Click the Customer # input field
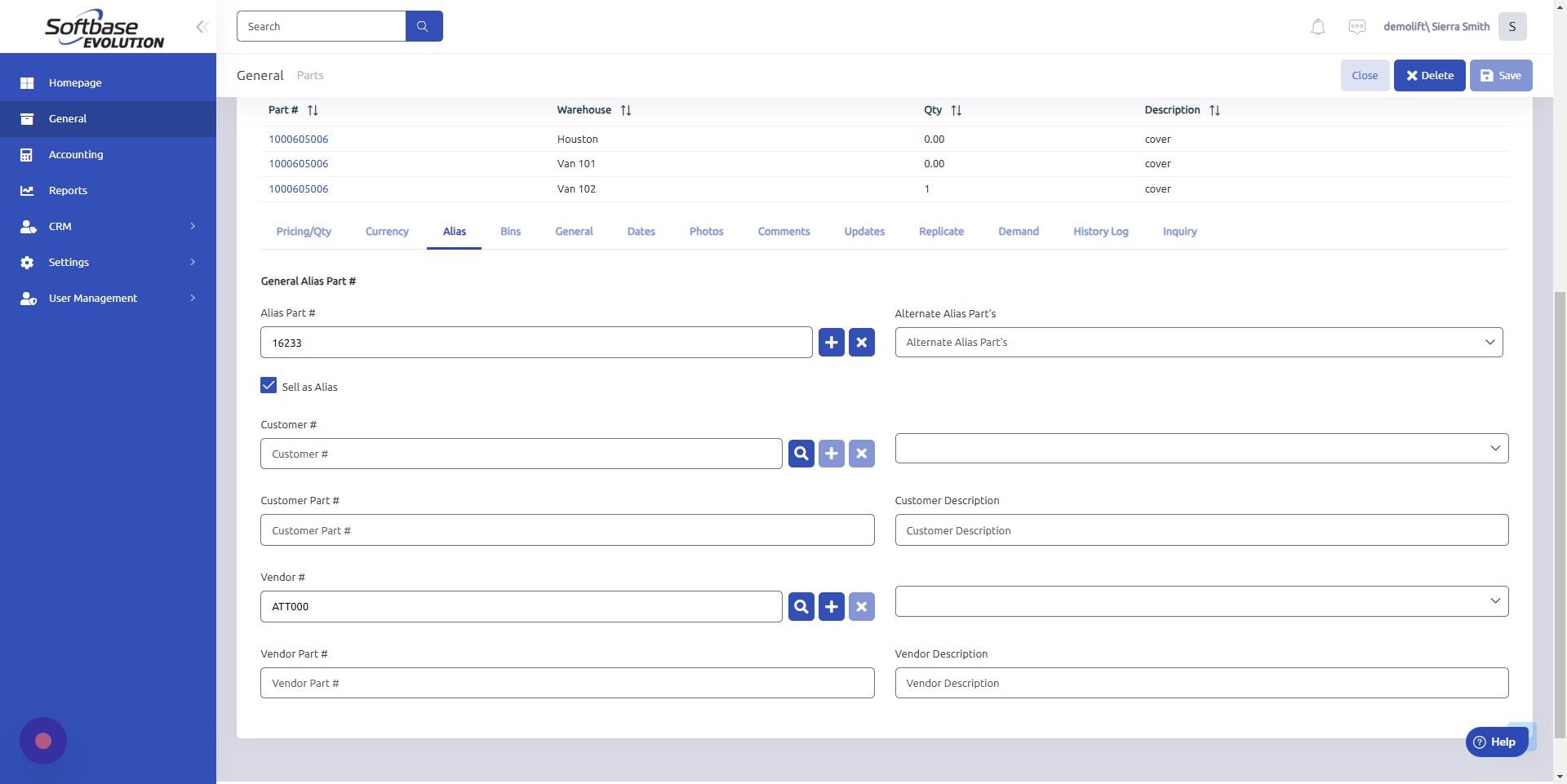Screen dimensions: 1567x784 coord(521,454)
